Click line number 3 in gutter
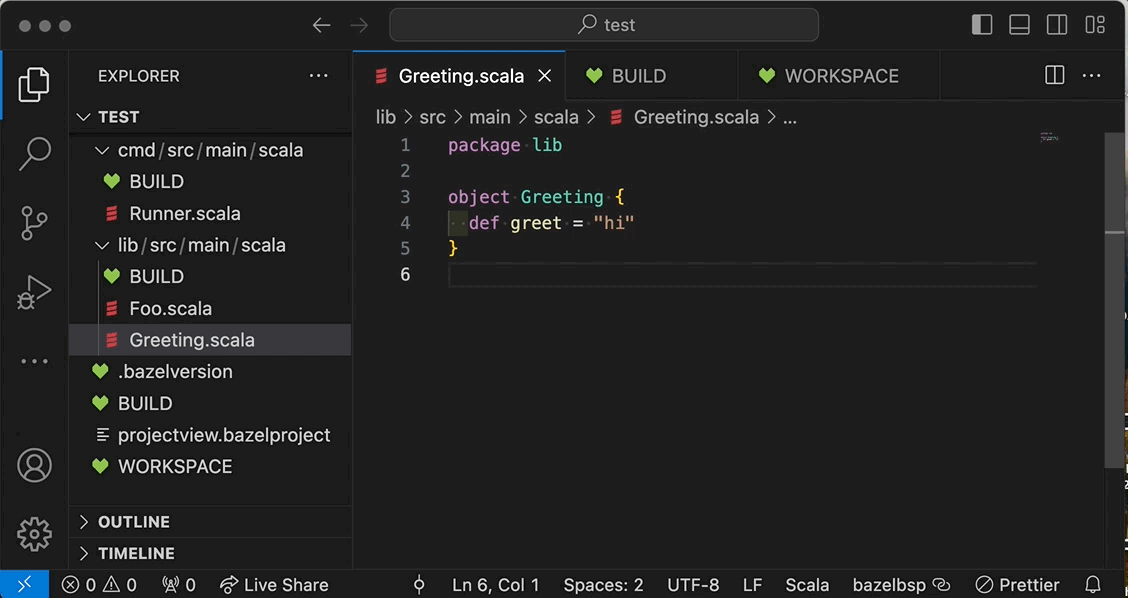This screenshot has width=1128, height=598. pyautogui.click(x=405, y=196)
